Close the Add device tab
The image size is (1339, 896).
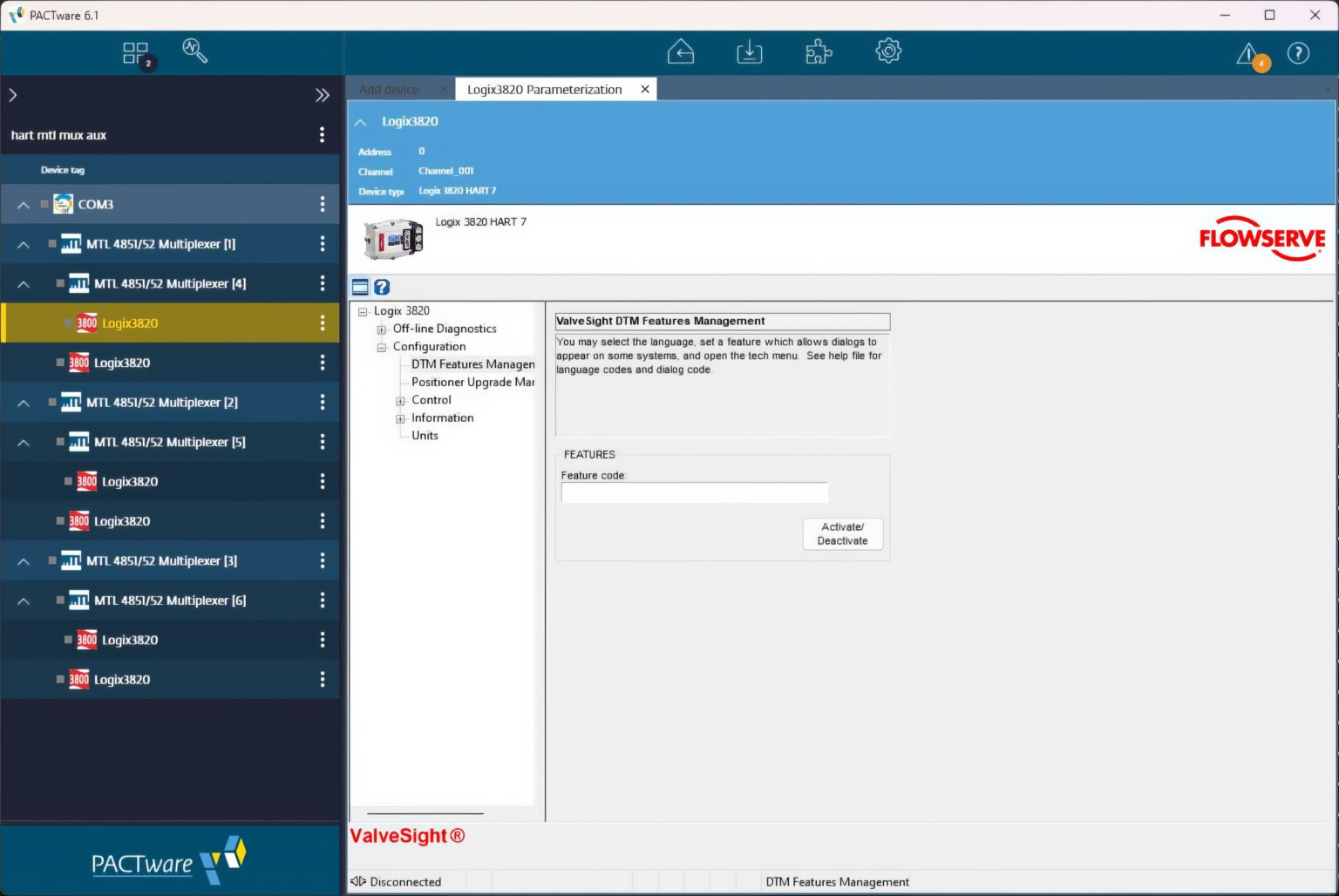(x=443, y=90)
